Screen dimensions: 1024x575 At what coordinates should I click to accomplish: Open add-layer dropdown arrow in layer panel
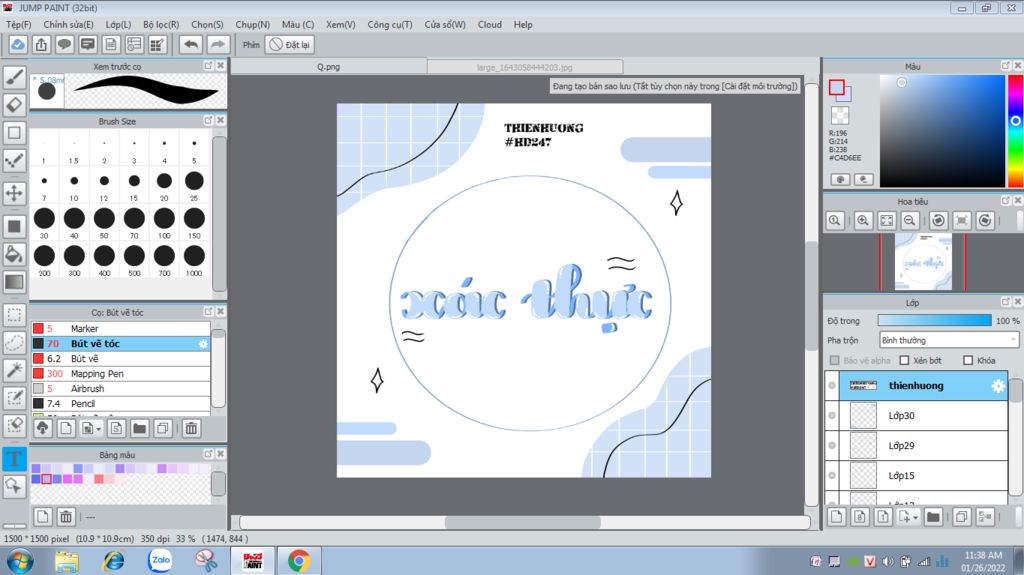tap(916, 518)
